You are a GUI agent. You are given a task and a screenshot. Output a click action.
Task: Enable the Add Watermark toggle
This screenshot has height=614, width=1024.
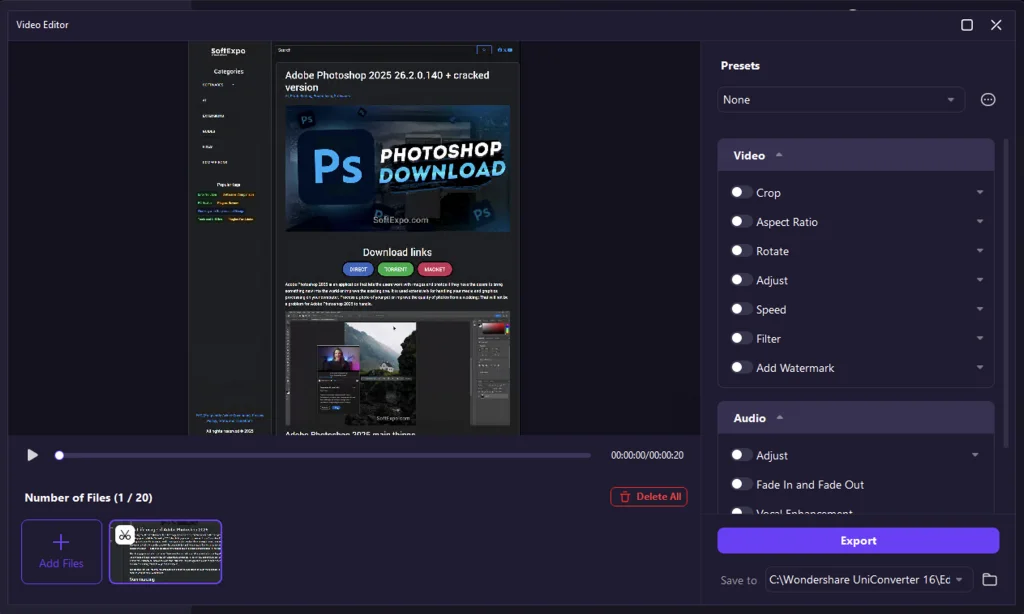click(x=741, y=368)
